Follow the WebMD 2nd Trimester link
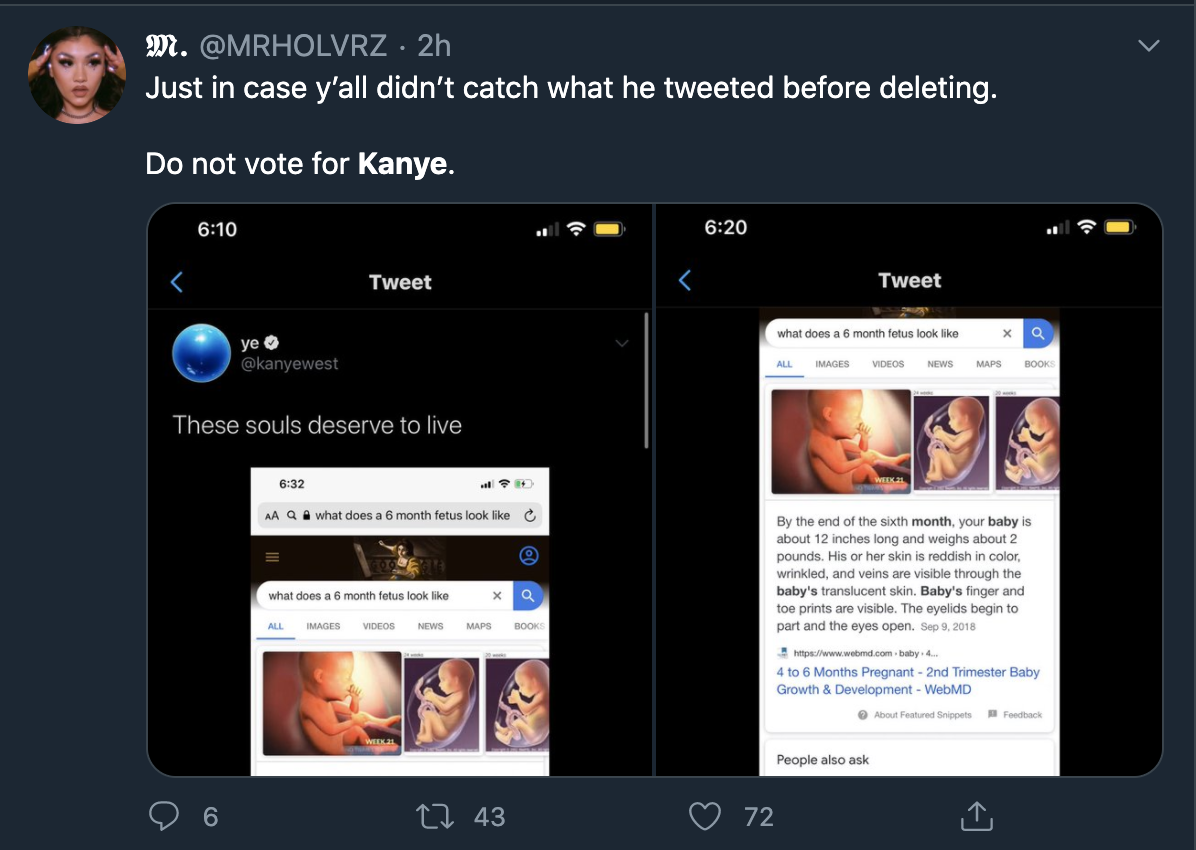 coord(908,681)
